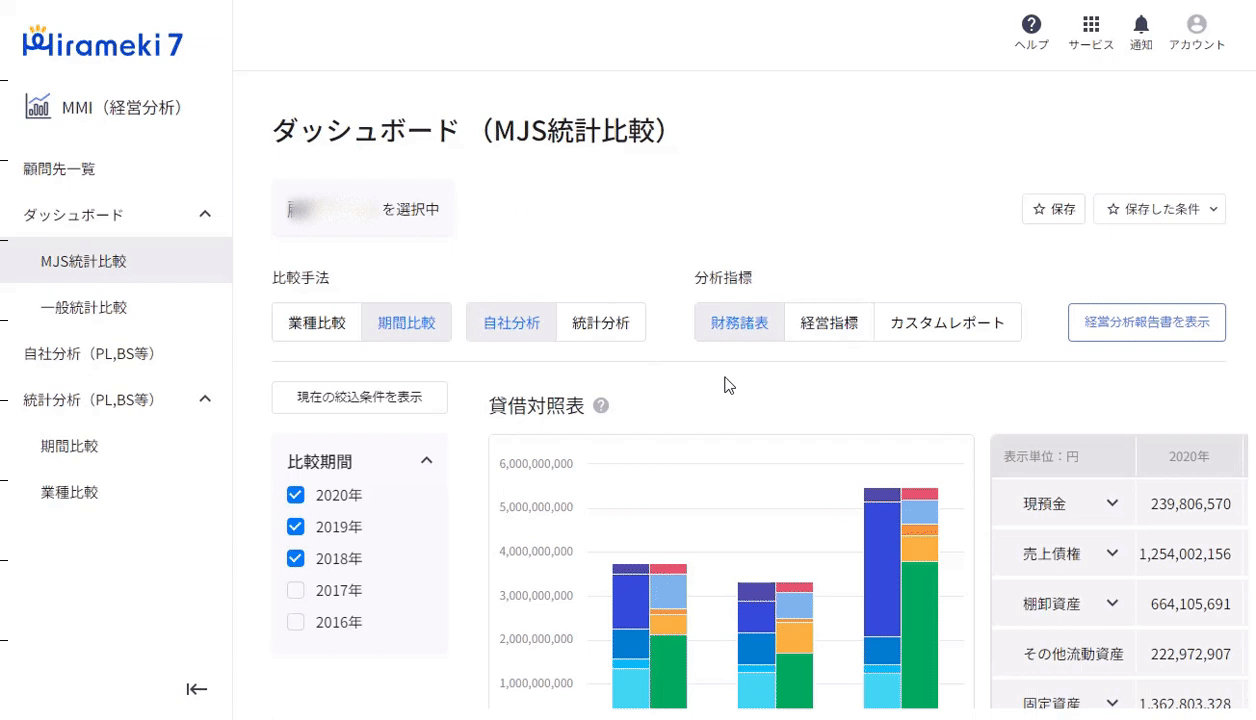Click the 664,105,691 table value

pyautogui.click(x=1190, y=603)
